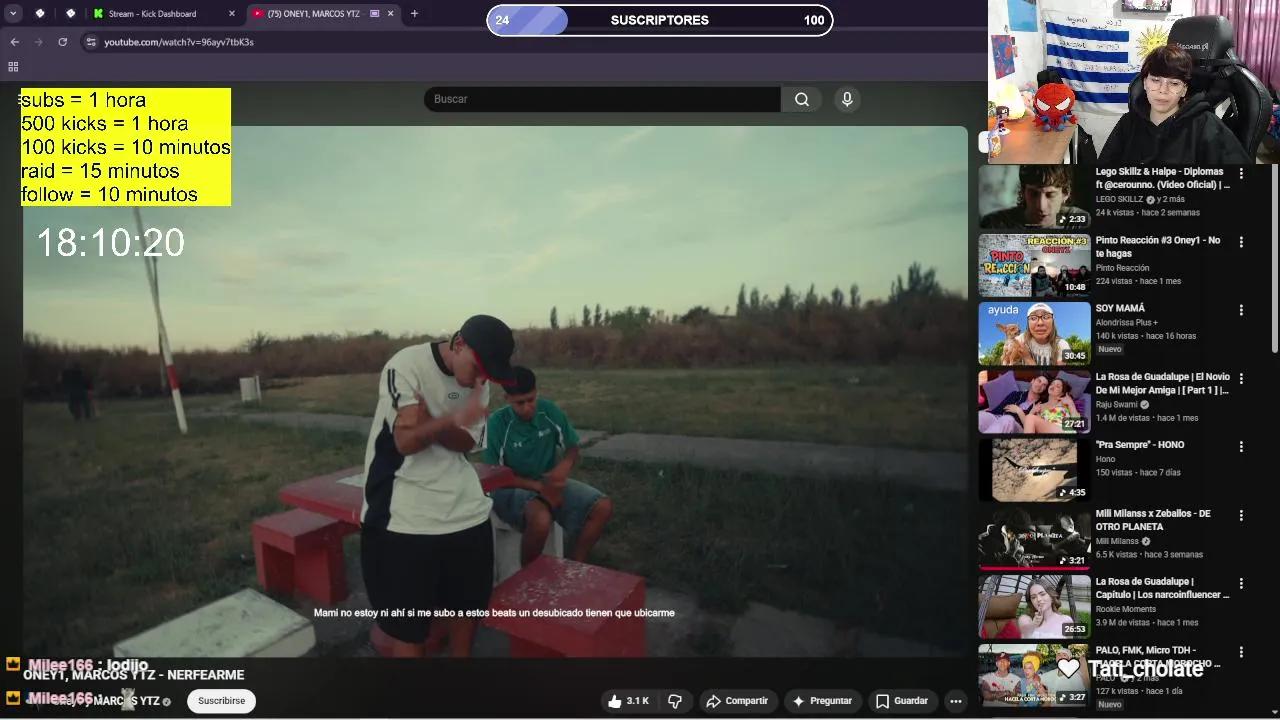Open Milli Milanss DE OTRO PLANETA title
Screen dimensions: 1280x720
1153,520
